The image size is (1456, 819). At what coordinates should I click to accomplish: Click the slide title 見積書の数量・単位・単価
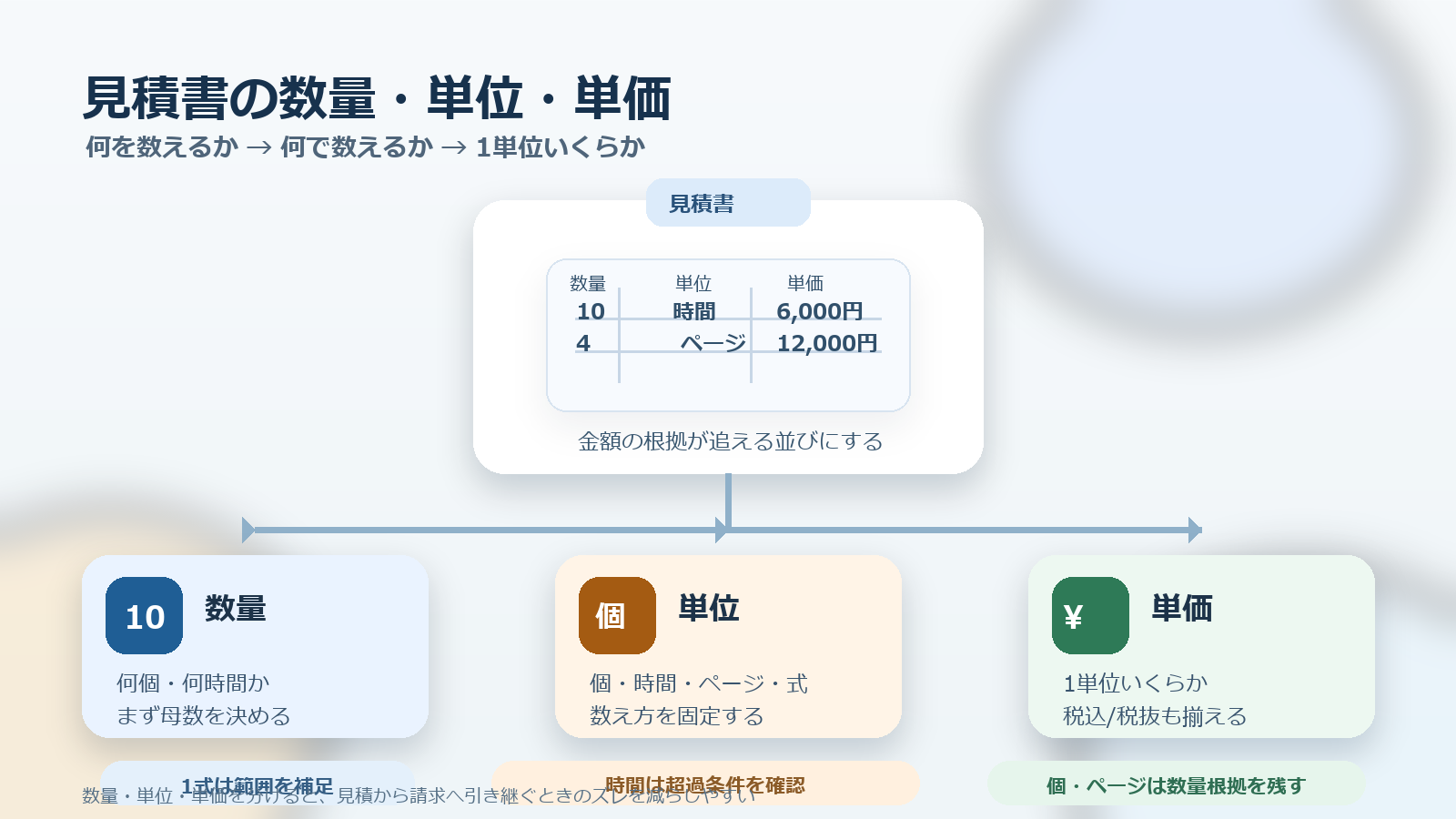tap(377, 98)
